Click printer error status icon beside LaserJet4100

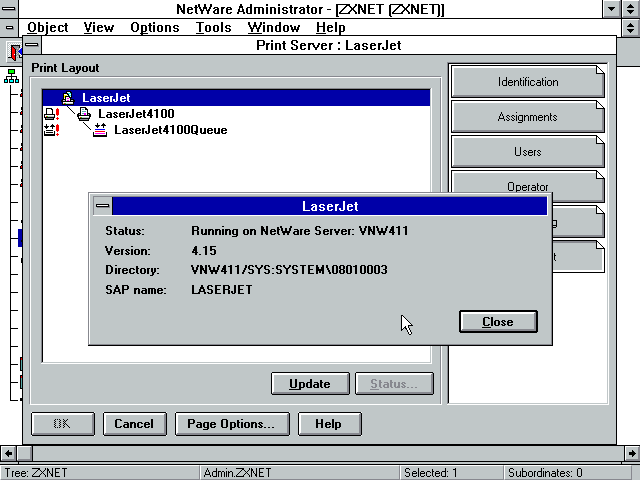[x=52, y=114]
